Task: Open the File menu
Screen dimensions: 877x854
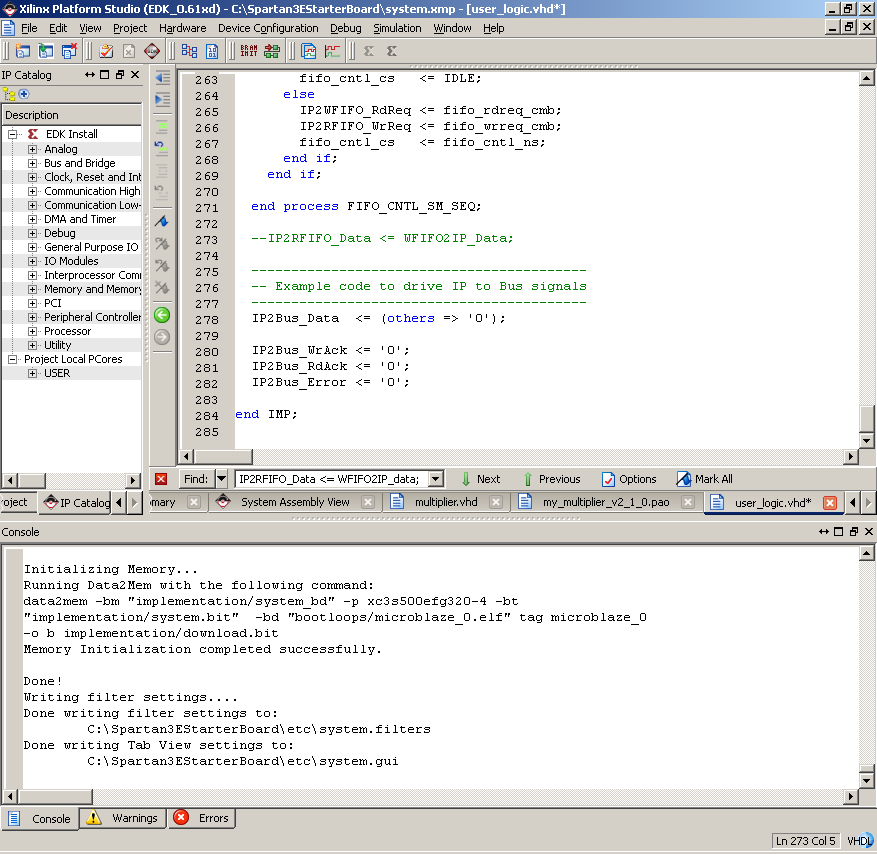Action: (x=29, y=28)
